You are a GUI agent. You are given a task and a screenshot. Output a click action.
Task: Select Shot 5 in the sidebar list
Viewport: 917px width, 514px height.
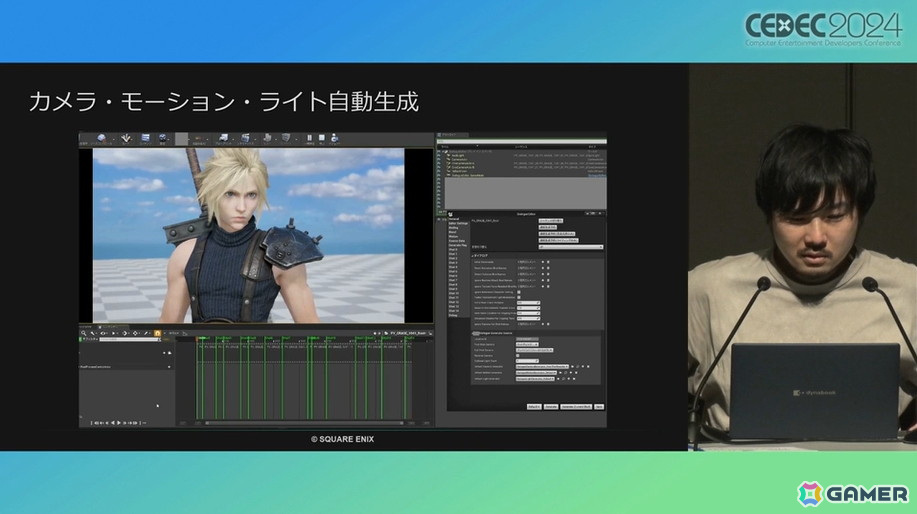[453, 271]
